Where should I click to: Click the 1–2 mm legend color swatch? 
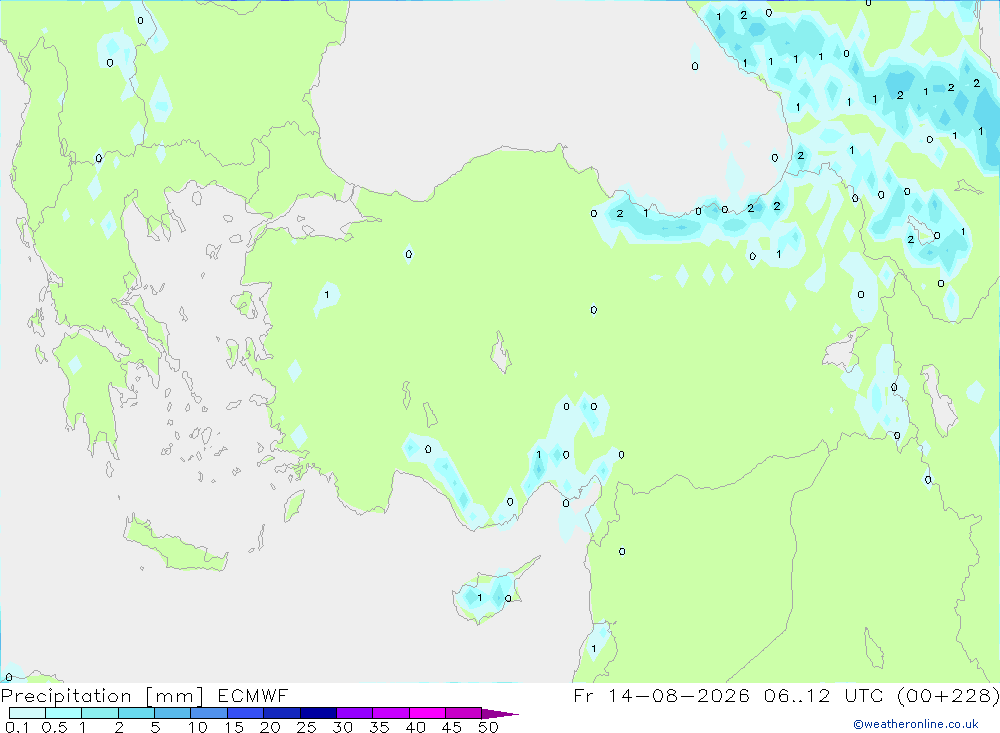[x=100, y=713]
